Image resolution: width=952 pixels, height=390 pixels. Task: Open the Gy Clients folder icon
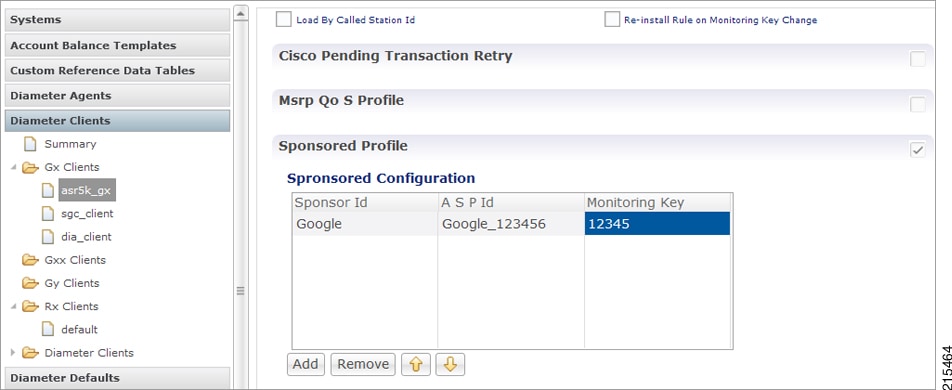click(30, 283)
